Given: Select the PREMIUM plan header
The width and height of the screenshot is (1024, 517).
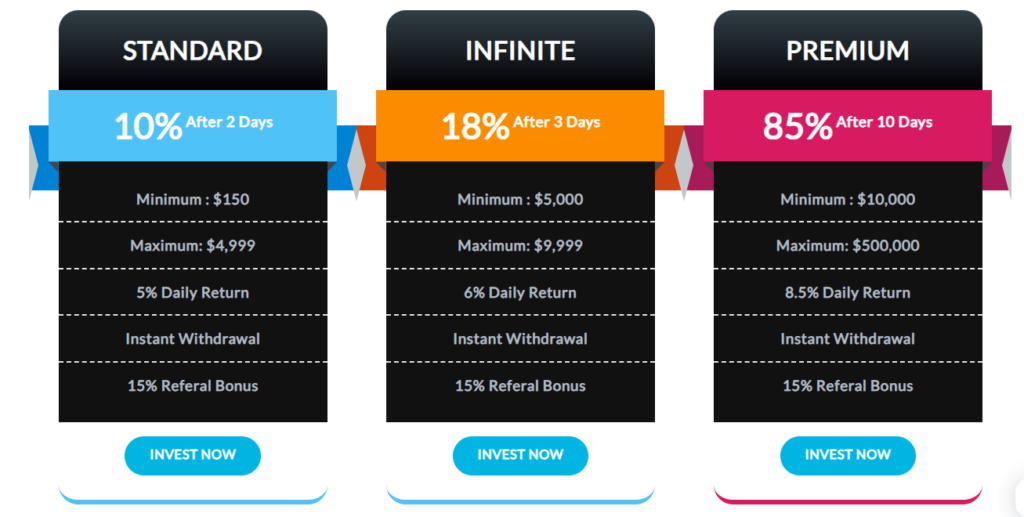Looking at the screenshot, I should (x=848, y=50).
